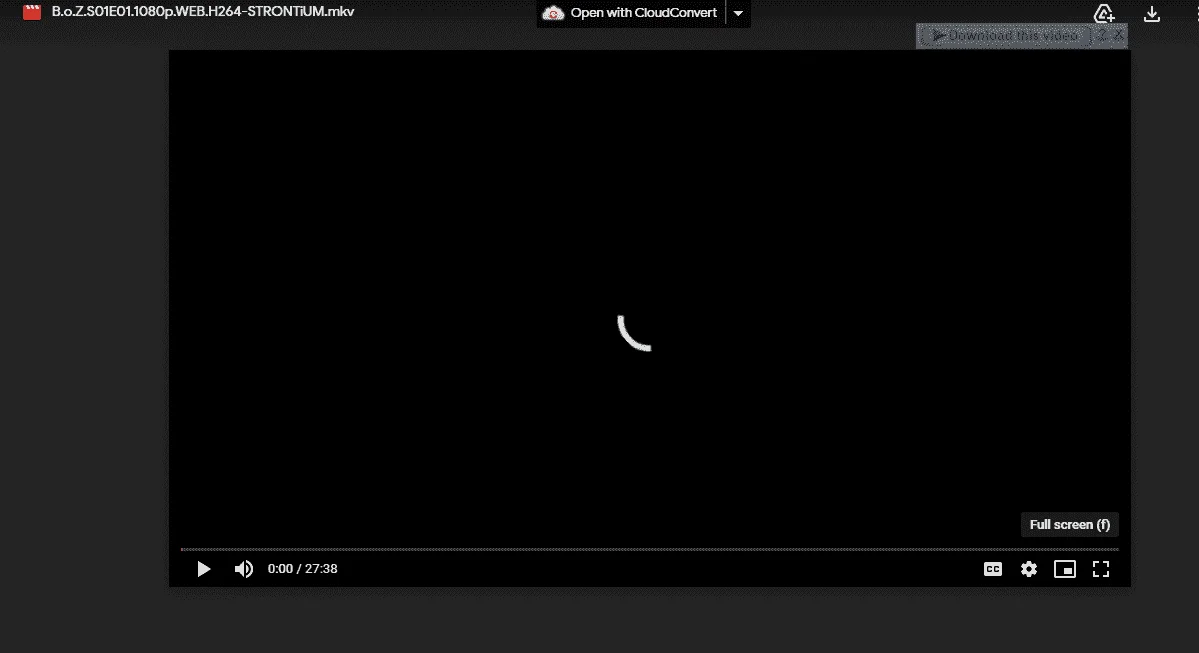Screen dimensions: 1199x653
Task: Mute the video volume
Action: (x=243, y=569)
